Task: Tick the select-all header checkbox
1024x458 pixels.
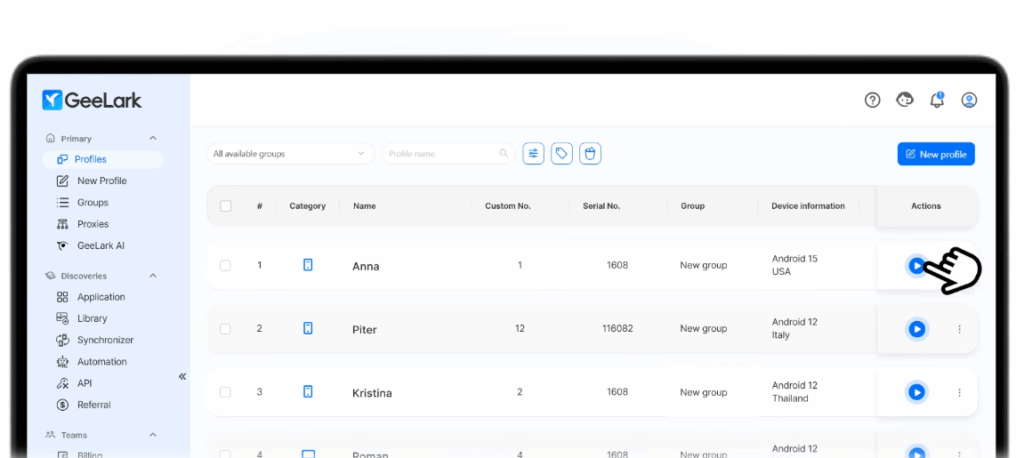Action: click(x=225, y=206)
